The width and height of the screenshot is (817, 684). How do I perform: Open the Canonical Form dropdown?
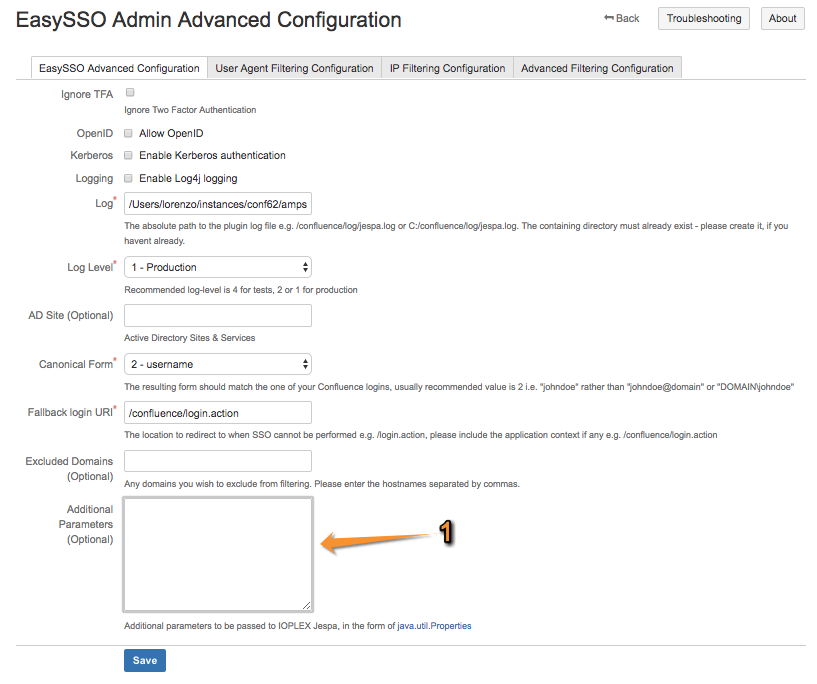(217, 364)
